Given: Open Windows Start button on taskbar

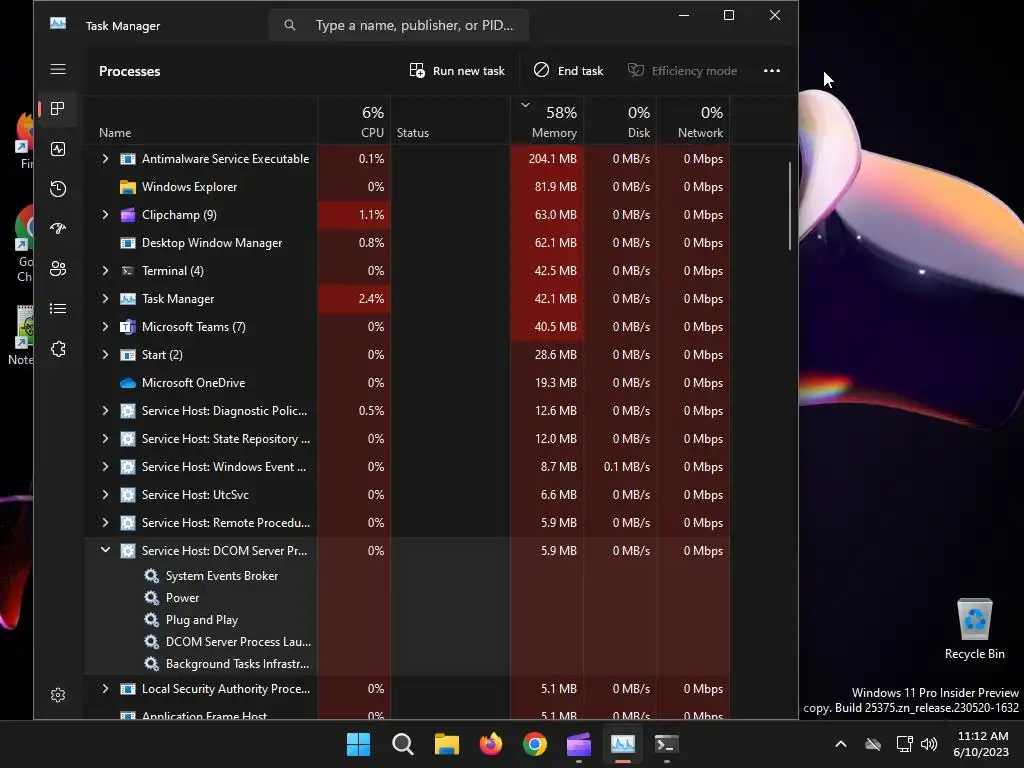Looking at the screenshot, I should coord(359,744).
